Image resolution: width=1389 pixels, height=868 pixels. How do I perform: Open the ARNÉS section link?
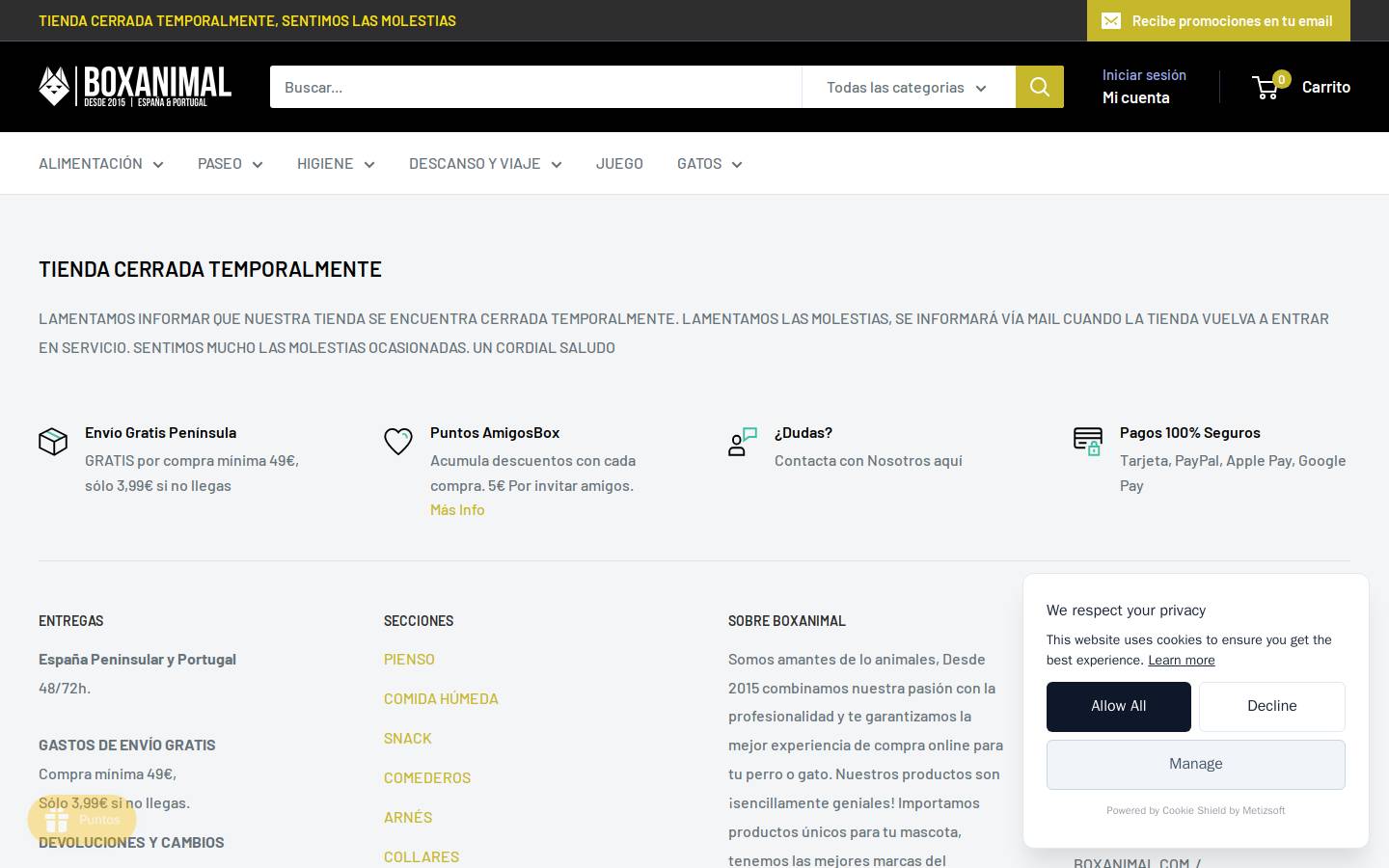(x=408, y=817)
